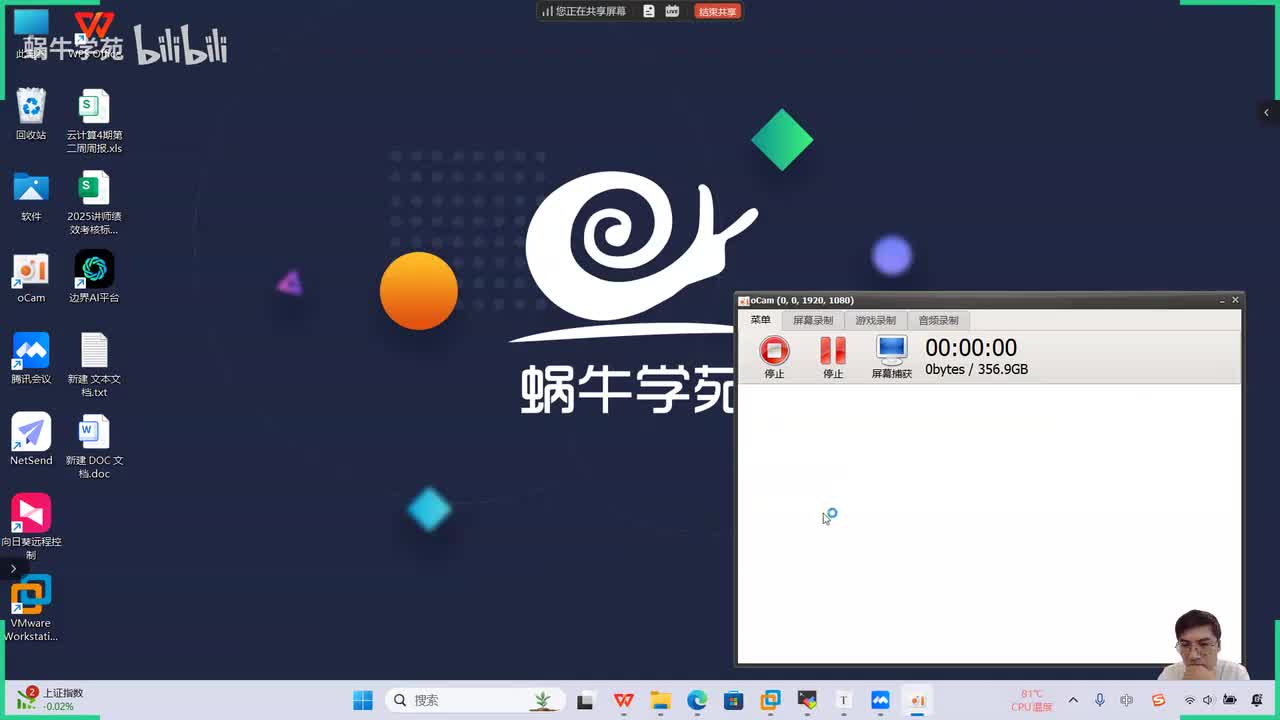Open File Explorer from the taskbar
Viewport: 1280px width, 720px height.
tap(660, 700)
